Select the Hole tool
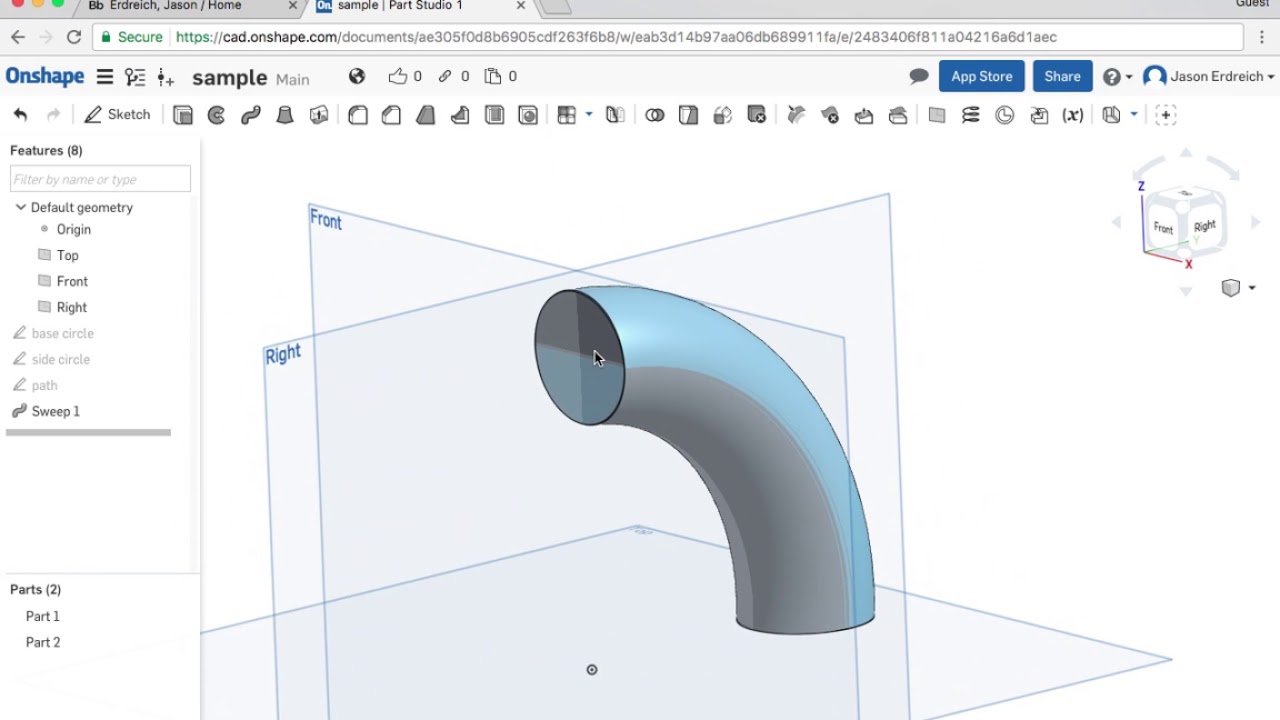 tap(528, 115)
